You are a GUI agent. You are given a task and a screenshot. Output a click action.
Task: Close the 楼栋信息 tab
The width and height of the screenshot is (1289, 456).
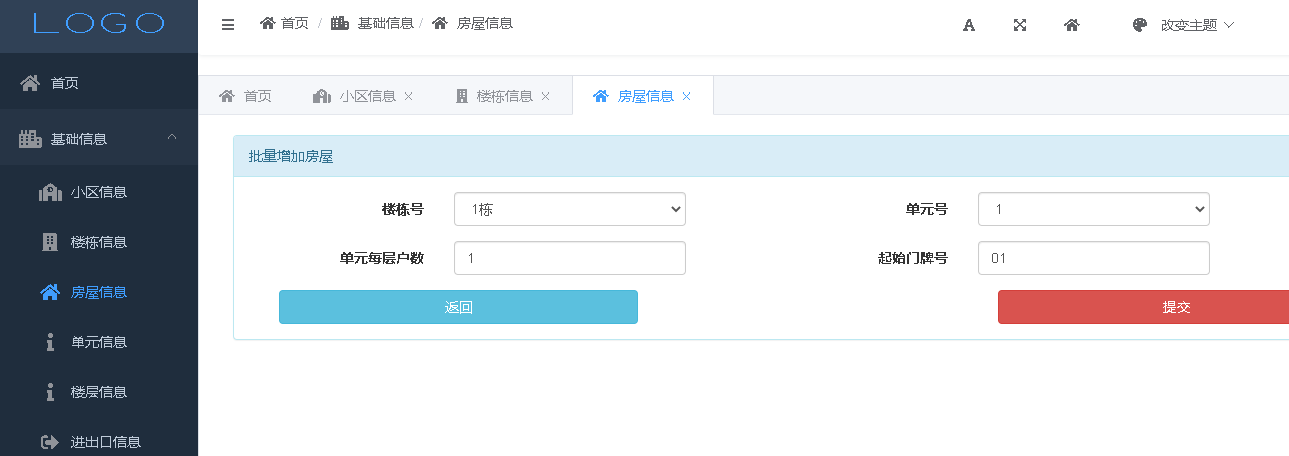(x=545, y=96)
